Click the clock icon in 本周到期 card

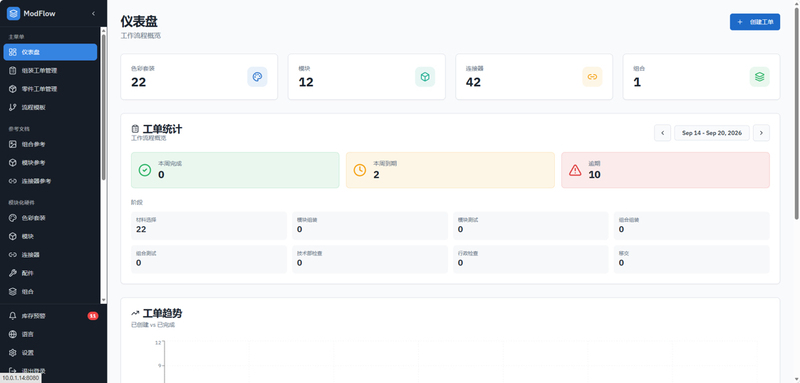tap(360, 170)
